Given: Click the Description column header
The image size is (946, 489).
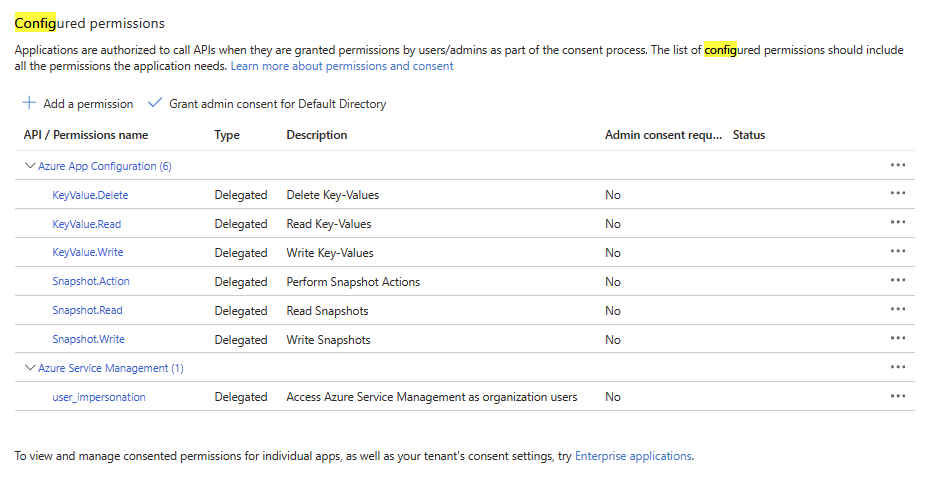Looking at the screenshot, I should point(317,135).
